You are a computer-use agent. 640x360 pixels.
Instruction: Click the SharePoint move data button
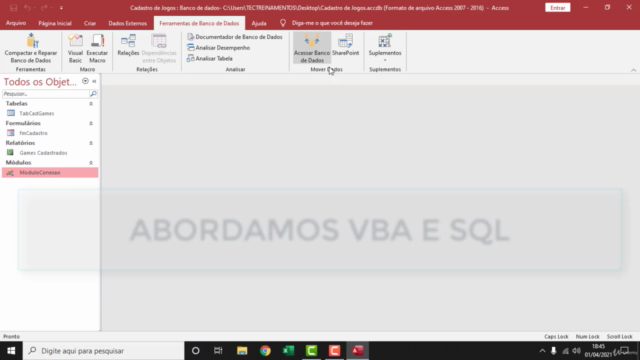point(345,45)
